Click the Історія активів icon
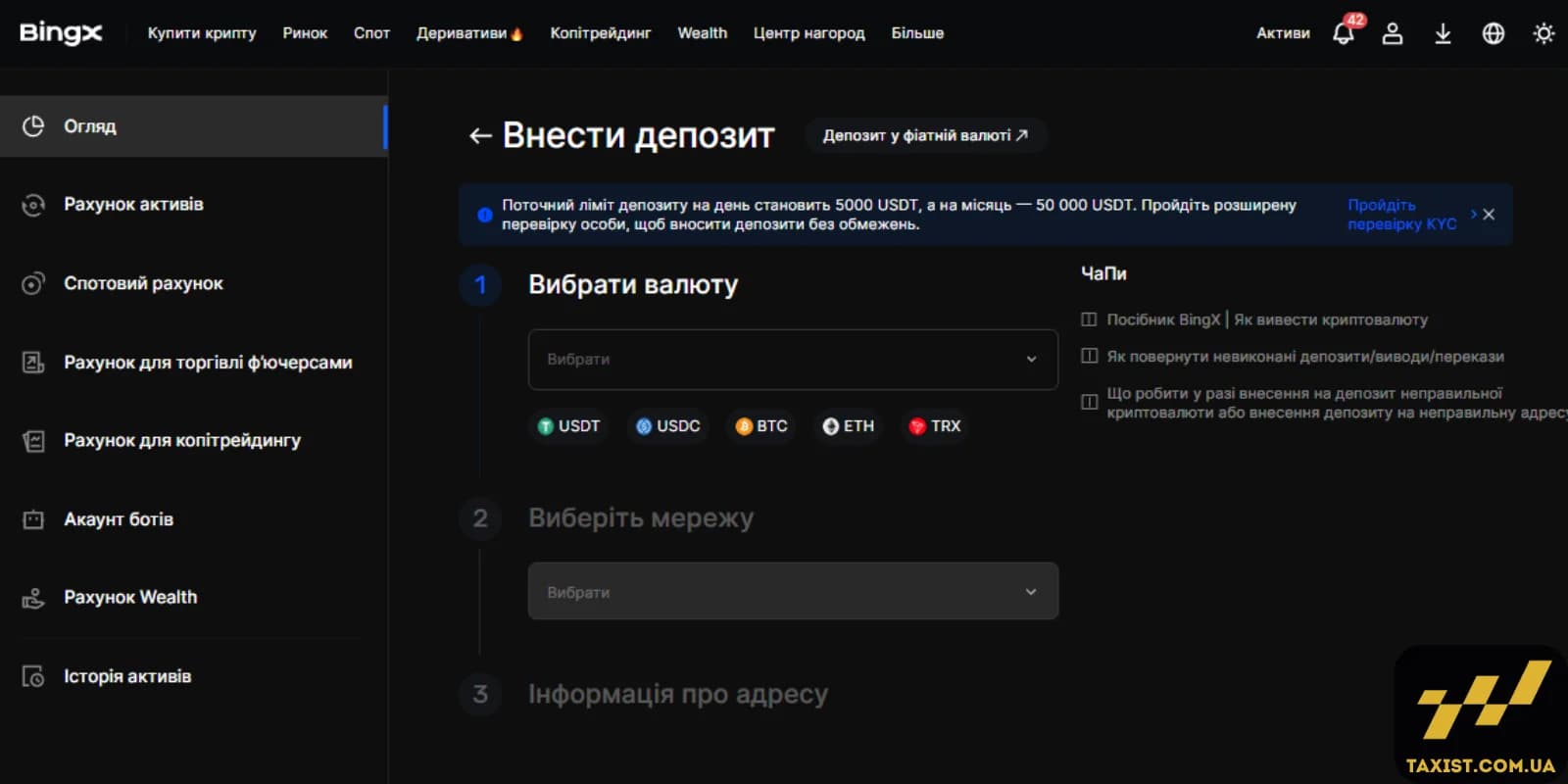 (x=33, y=676)
